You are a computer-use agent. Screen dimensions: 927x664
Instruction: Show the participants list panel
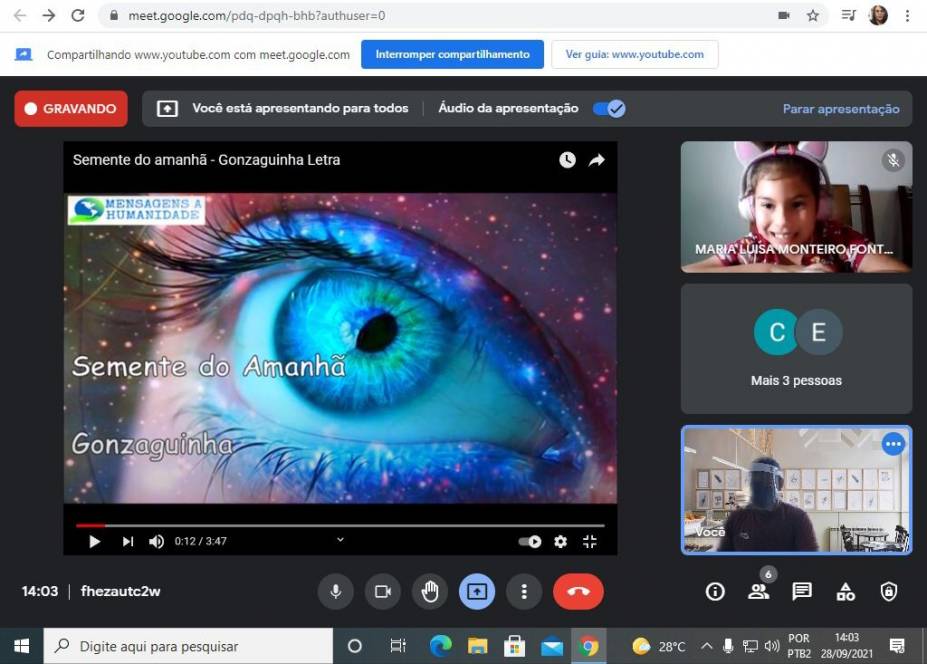coord(758,591)
